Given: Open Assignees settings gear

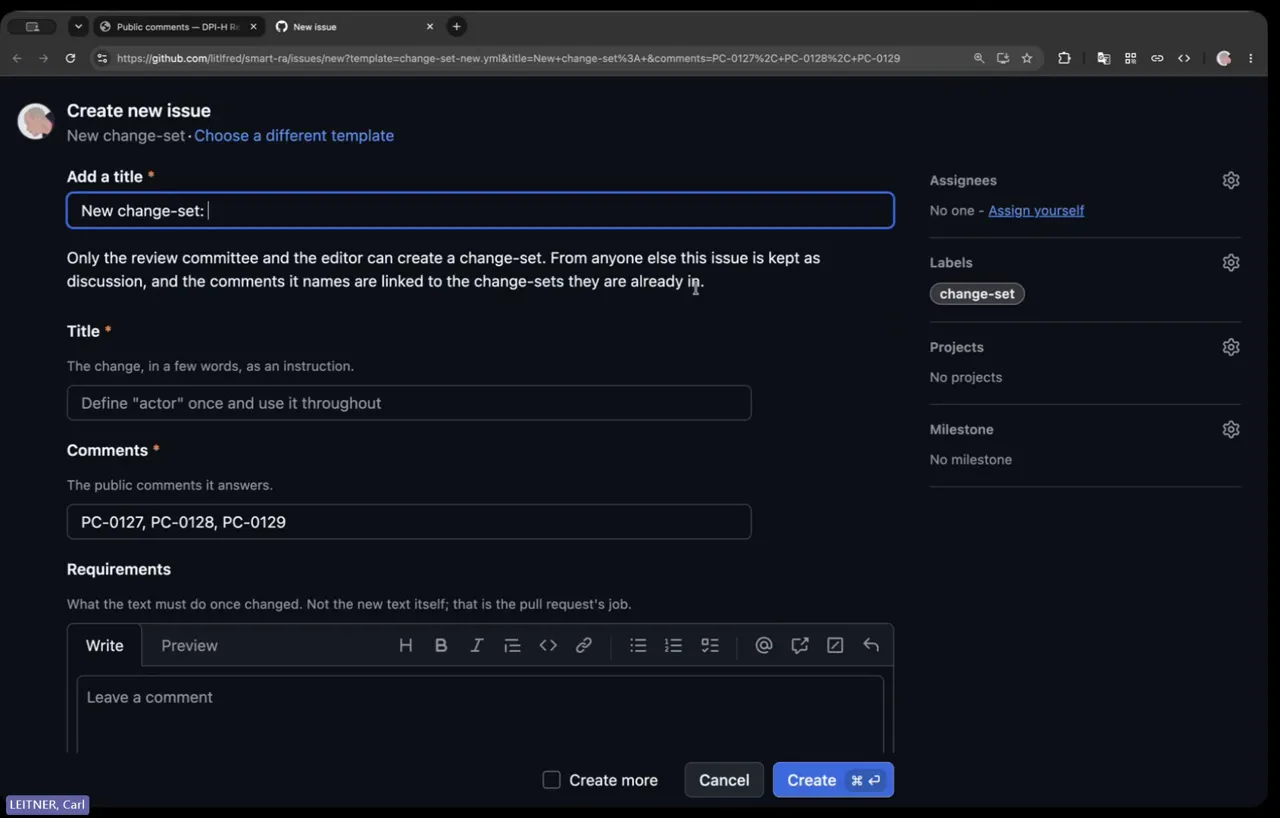Looking at the screenshot, I should point(1231,180).
